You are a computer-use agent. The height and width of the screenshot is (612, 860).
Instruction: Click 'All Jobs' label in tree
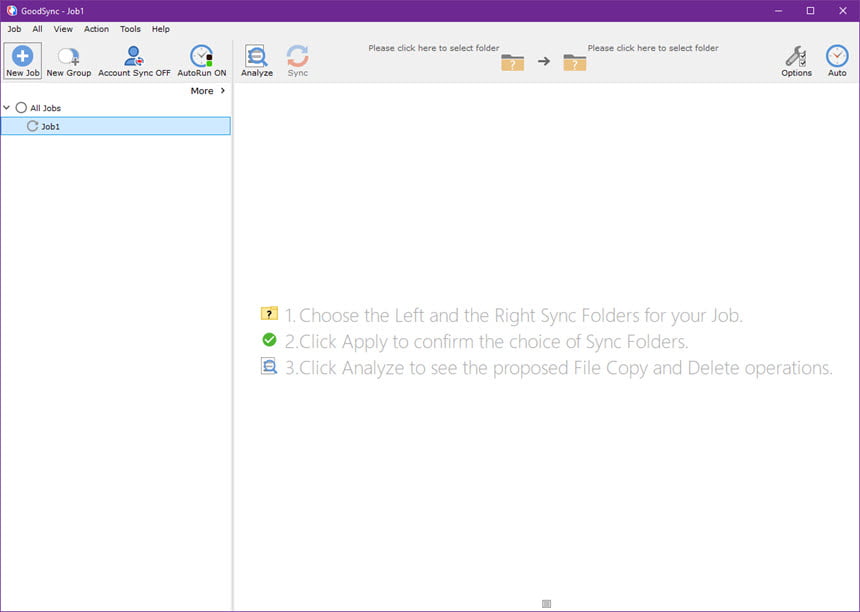[x=46, y=108]
